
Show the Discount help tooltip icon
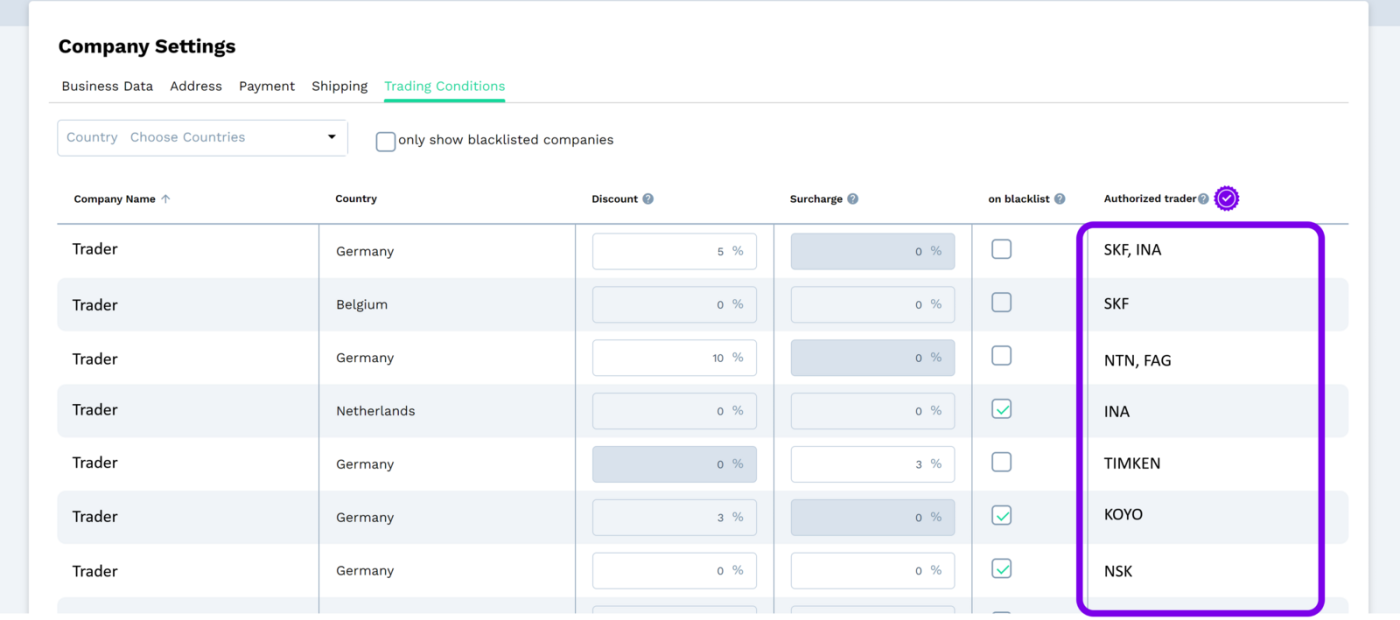click(648, 199)
